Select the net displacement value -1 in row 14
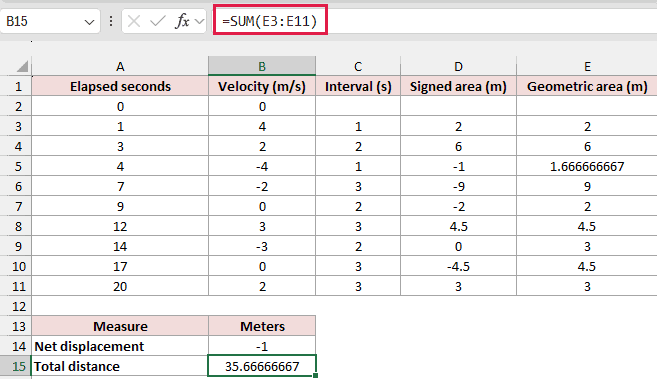657x379 pixels. point(262,346)
